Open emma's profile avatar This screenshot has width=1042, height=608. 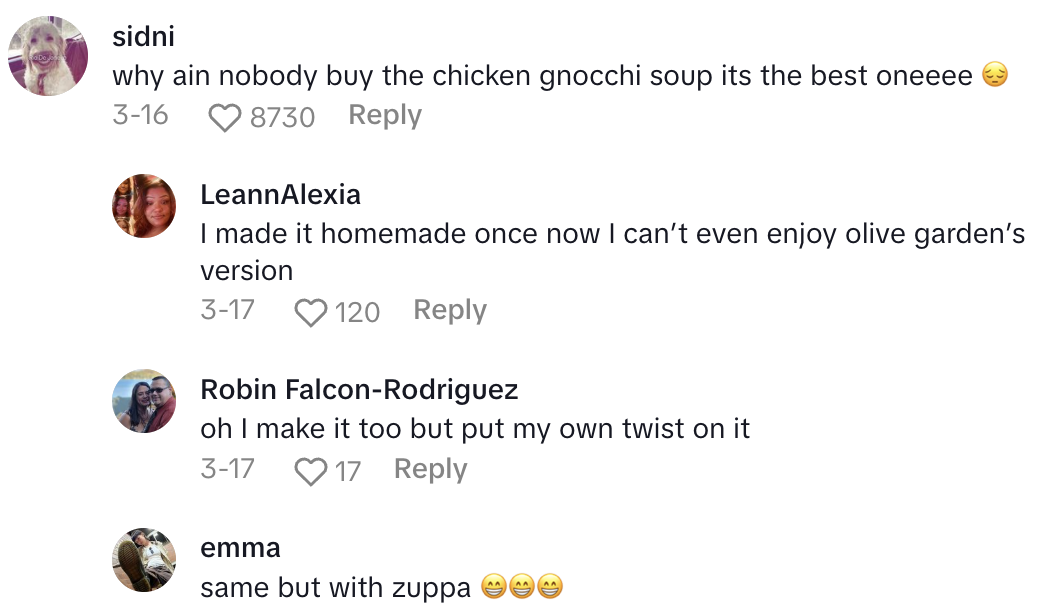(x=144, y=560)
